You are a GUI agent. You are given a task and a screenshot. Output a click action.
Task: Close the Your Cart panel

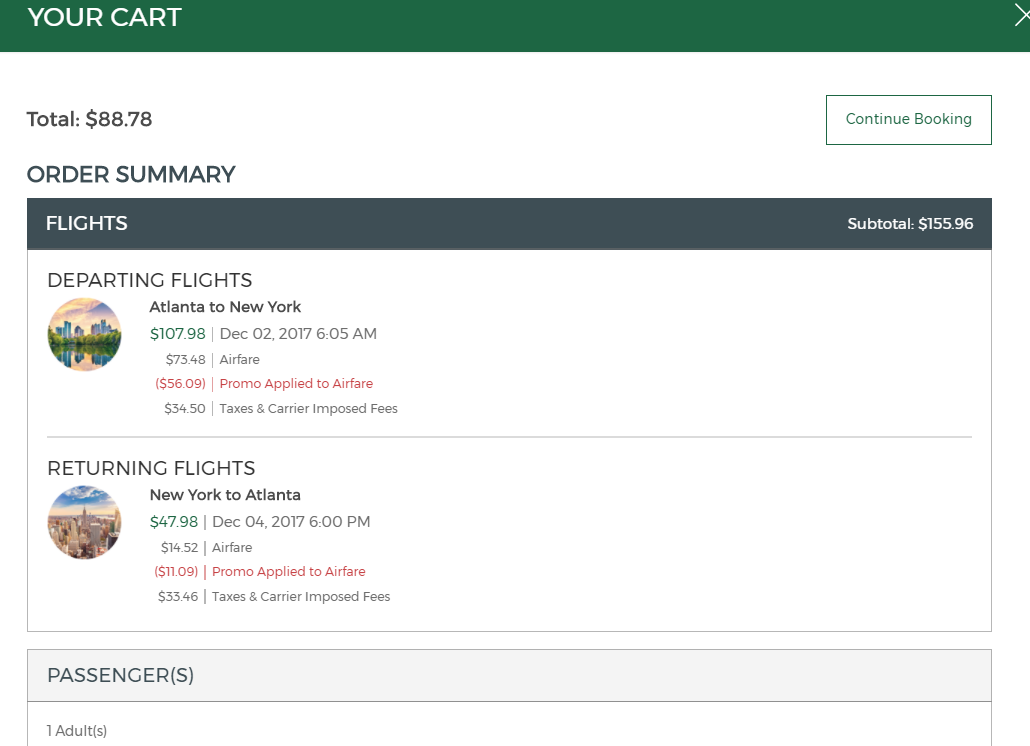[x=1021, y=16]
